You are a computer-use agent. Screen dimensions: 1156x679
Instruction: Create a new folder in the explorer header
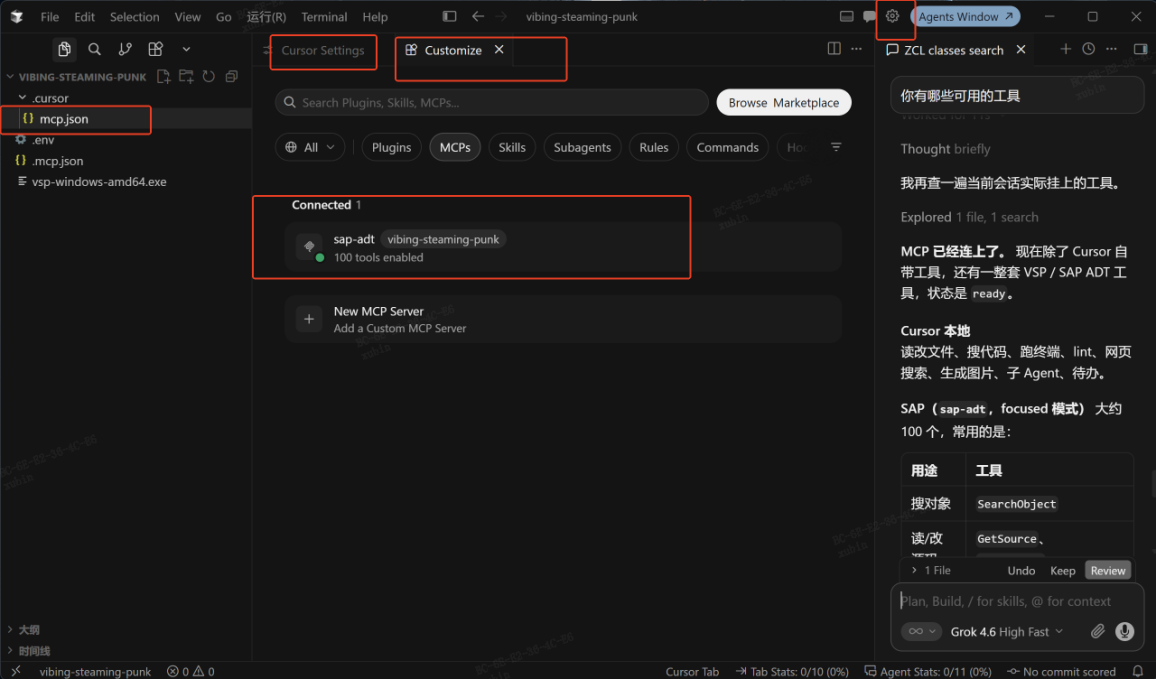(x=186, y=76)
